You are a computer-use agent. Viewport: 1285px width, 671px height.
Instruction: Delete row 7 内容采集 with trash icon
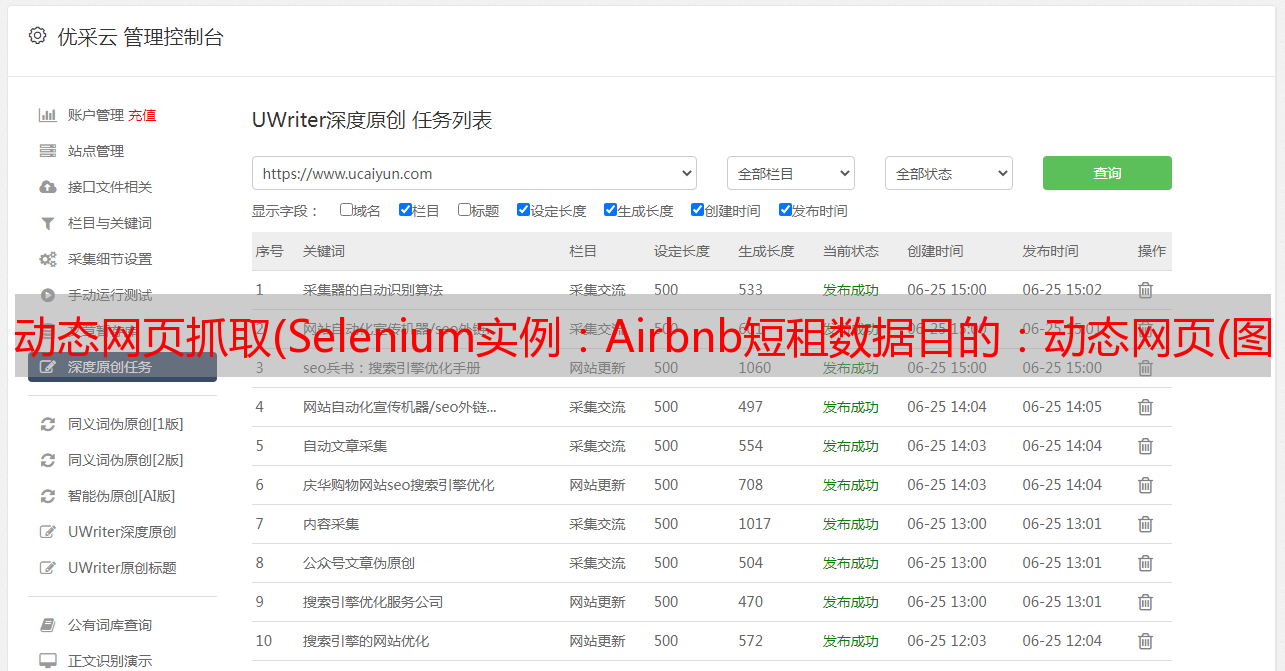click(x=1146, y=524)
